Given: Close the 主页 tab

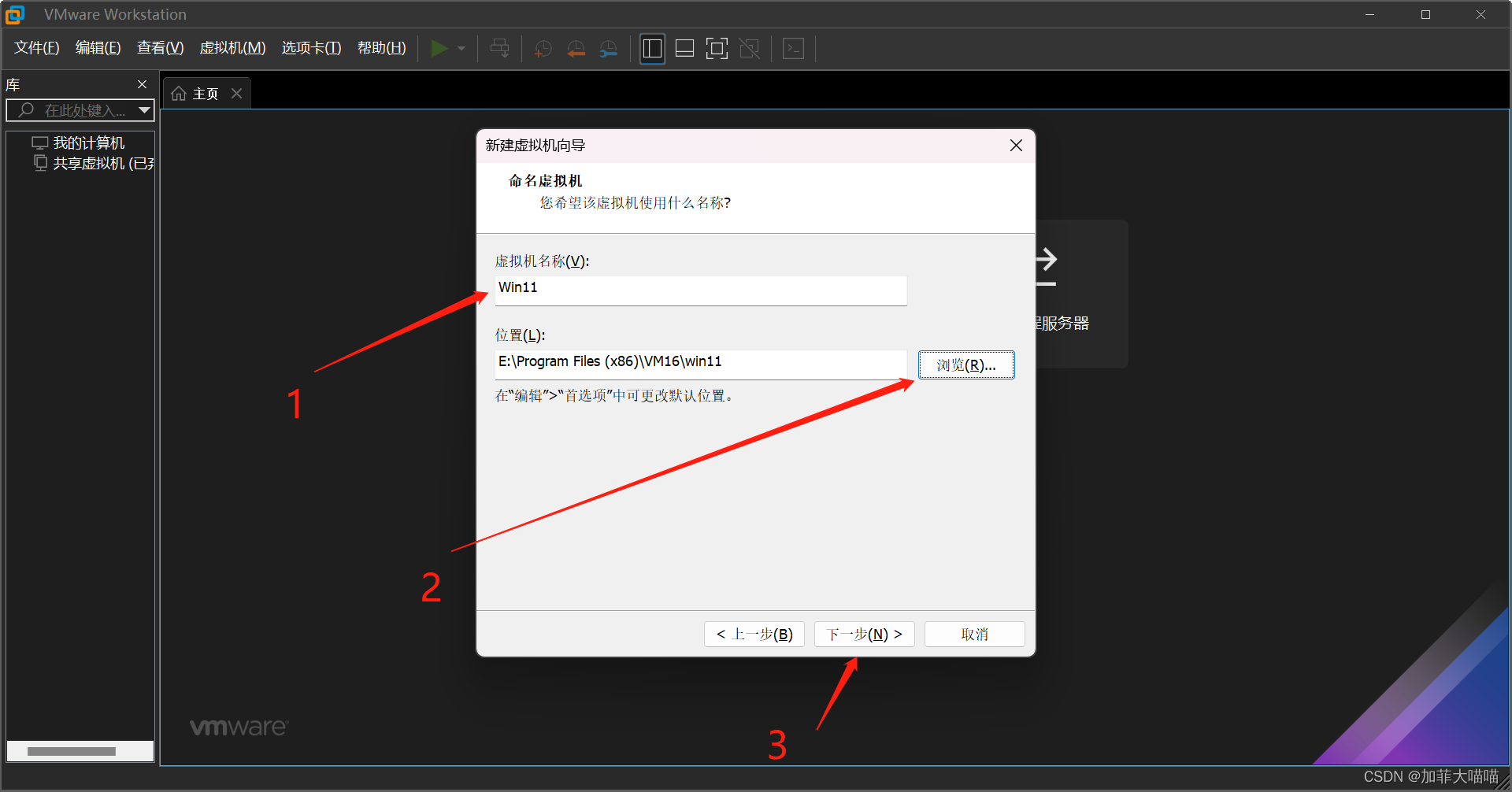Looking at the screenshot, I should pyautogui.click(x=236, y=94).
